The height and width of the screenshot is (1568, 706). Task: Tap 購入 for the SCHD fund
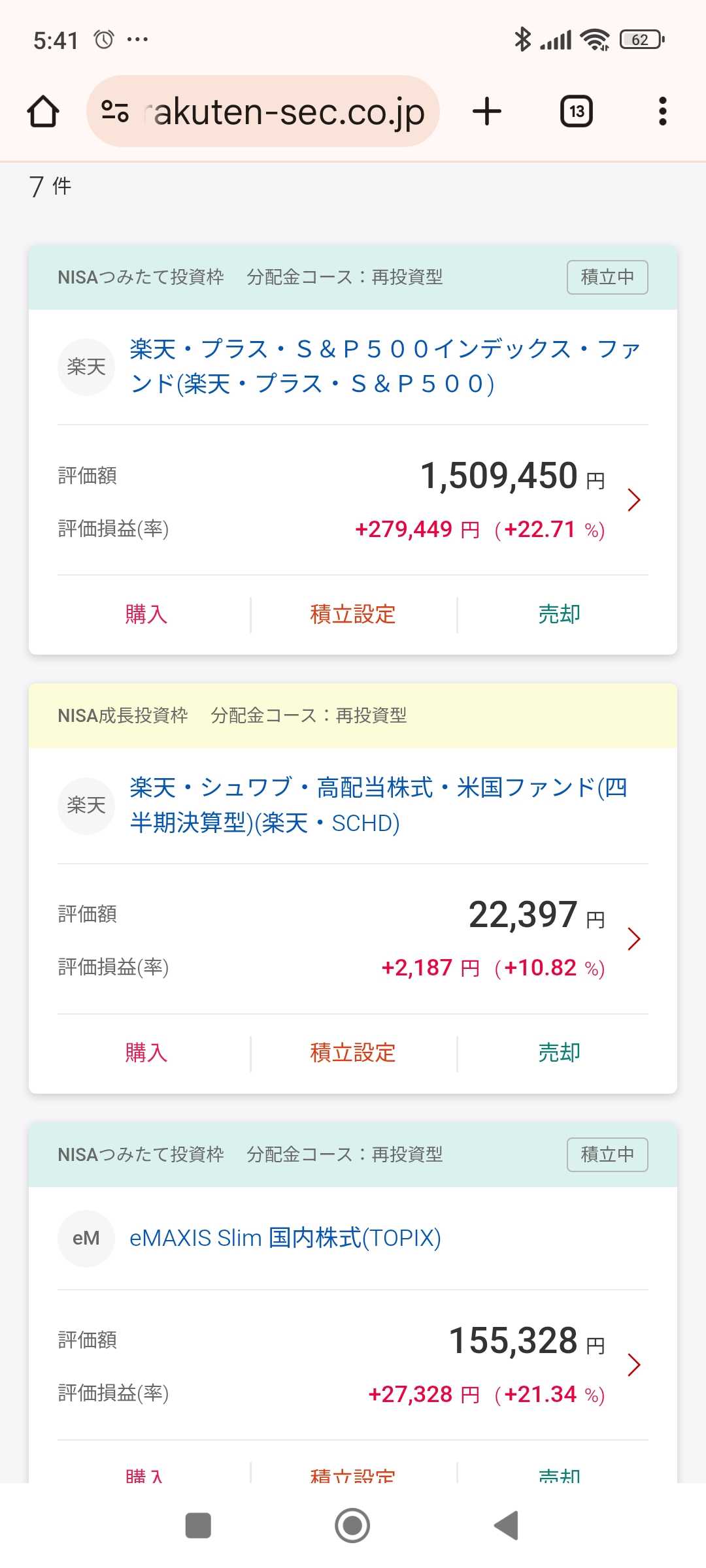146,1053
